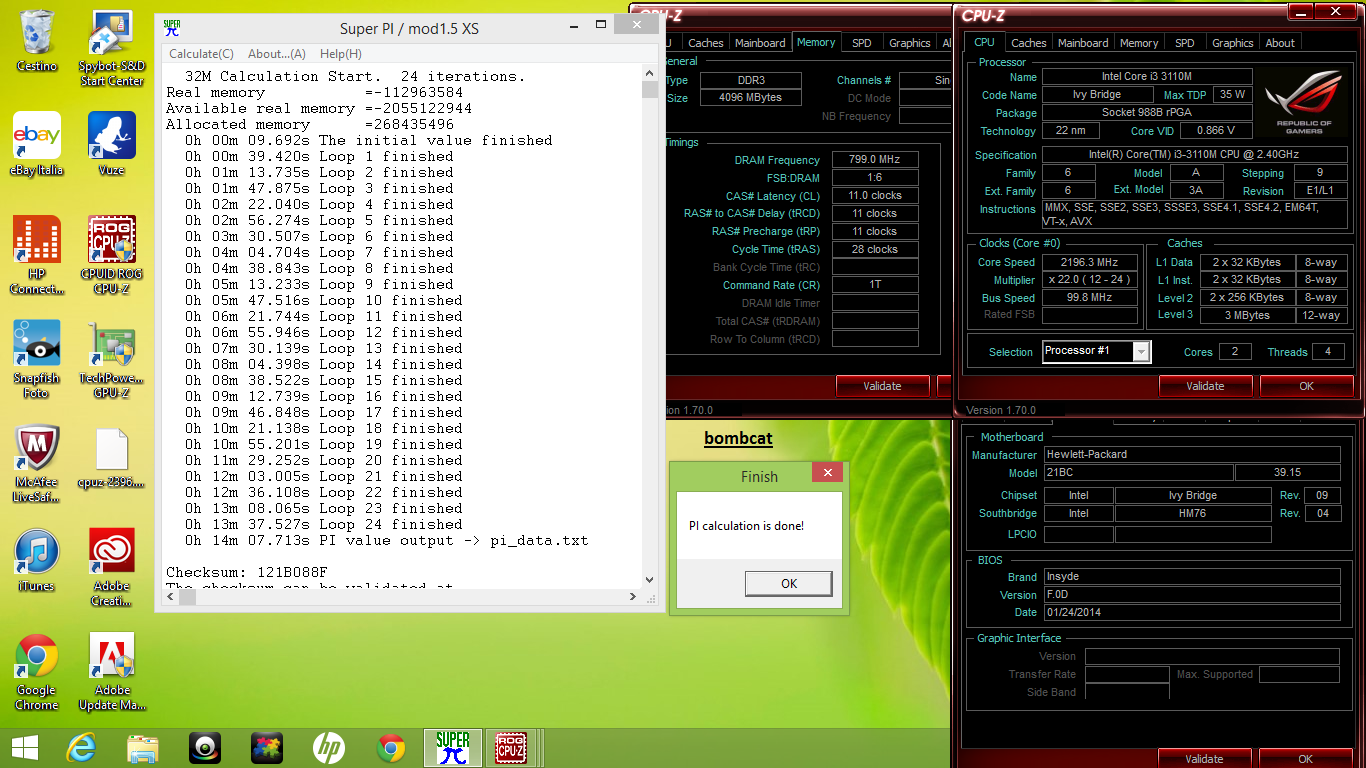1366x768 pixels.
Task: Switch to Mainboard tab in front CPU-Z window
Action: pos(1083,43)
